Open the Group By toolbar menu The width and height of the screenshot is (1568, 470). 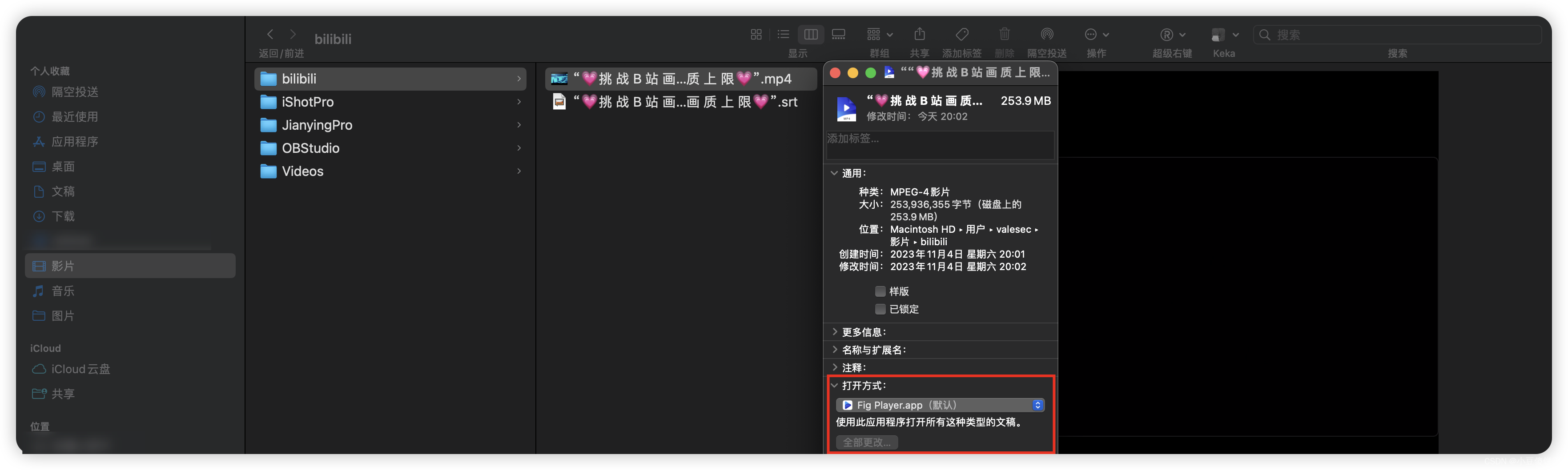pyautogui.click(x=880, y=35)
